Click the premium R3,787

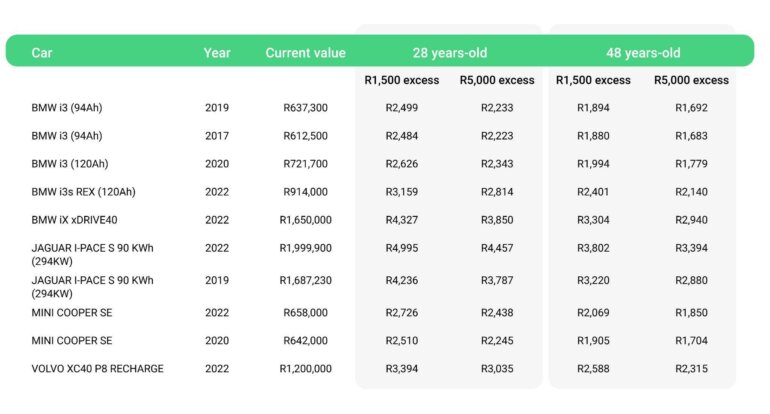click(x=497, y=280)
